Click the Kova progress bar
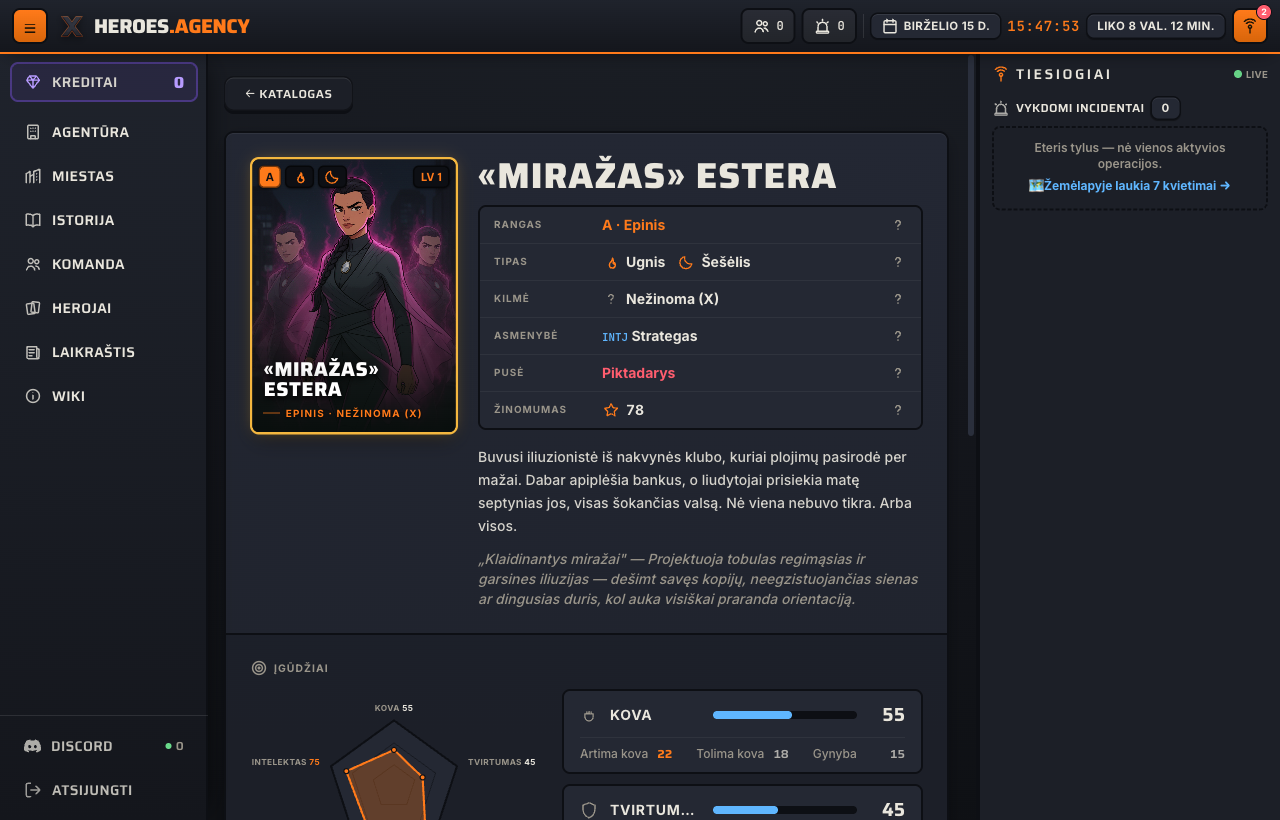1280x820 pixels. [785, 715]
